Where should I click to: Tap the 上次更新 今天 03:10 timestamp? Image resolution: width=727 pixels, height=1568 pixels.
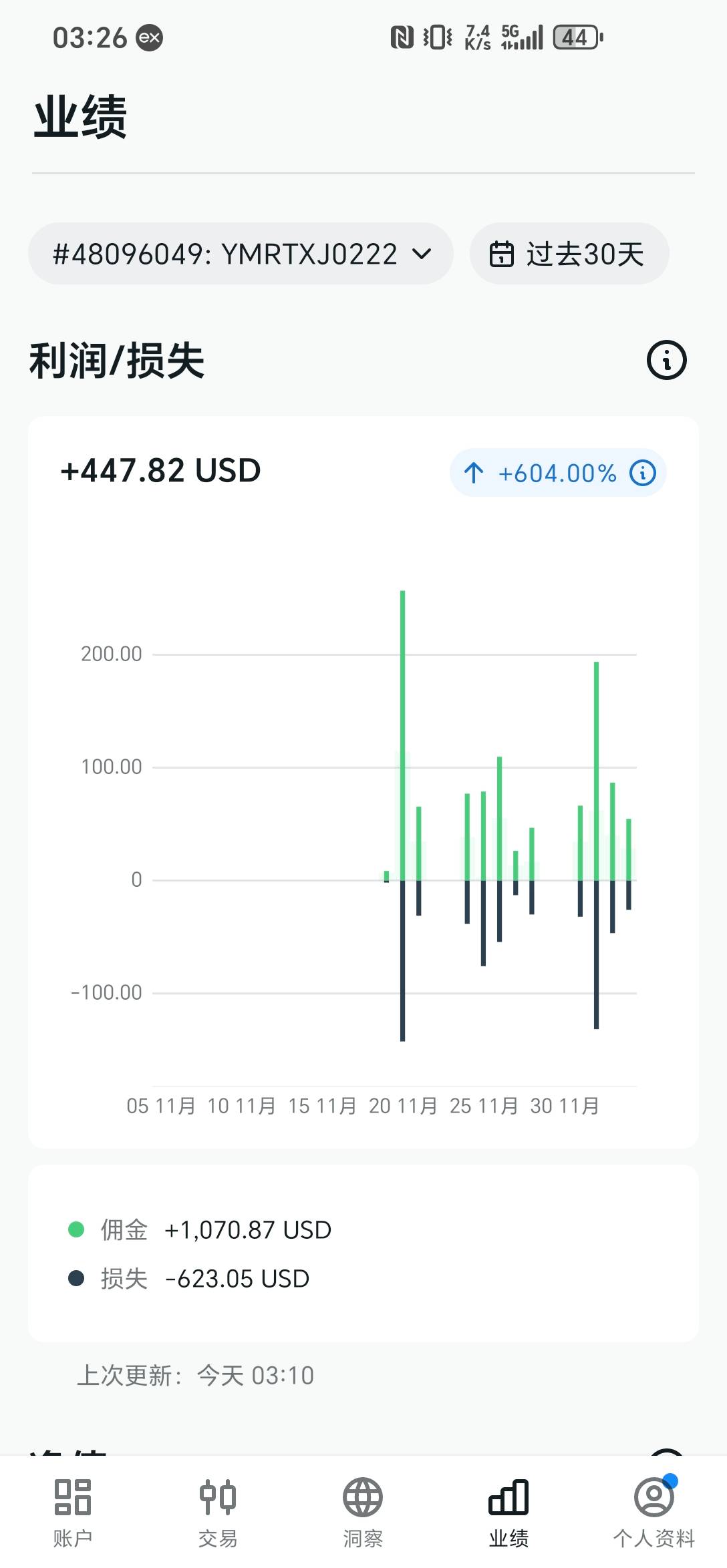pyautogui.click(x=195, y=1375)
